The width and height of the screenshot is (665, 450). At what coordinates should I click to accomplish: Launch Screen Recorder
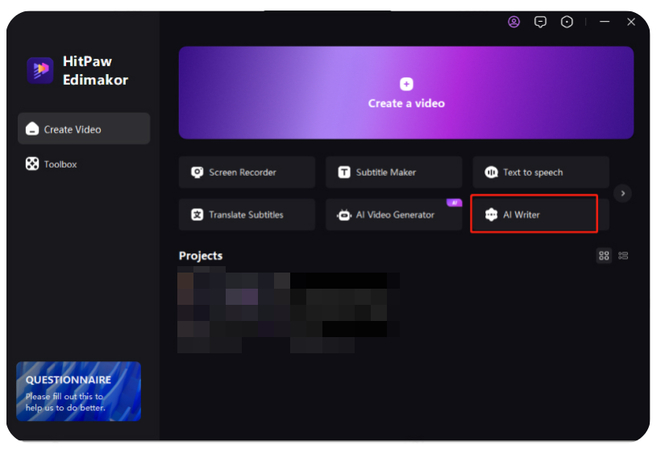click(x=247, y=172)
